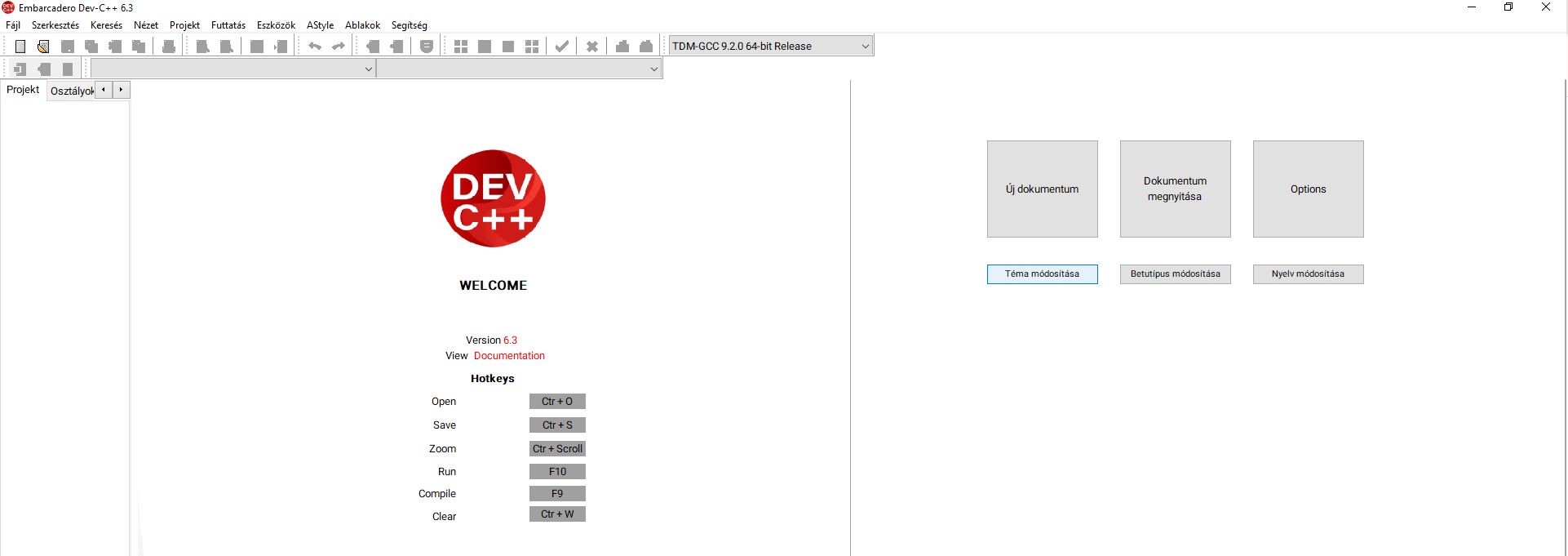This screenshot has height=556, width=1568.
Task: Open the red Documentation link
Action: pos(509,356)
